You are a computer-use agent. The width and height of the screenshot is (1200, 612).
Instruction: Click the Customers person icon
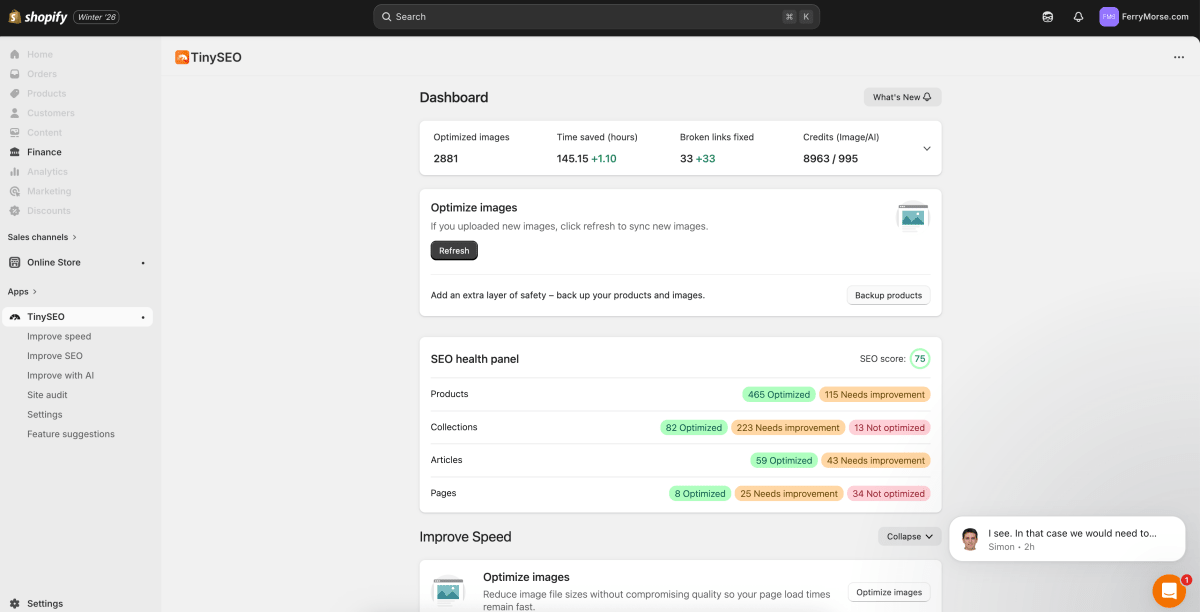pyautogui.click(x=15, y=113)
